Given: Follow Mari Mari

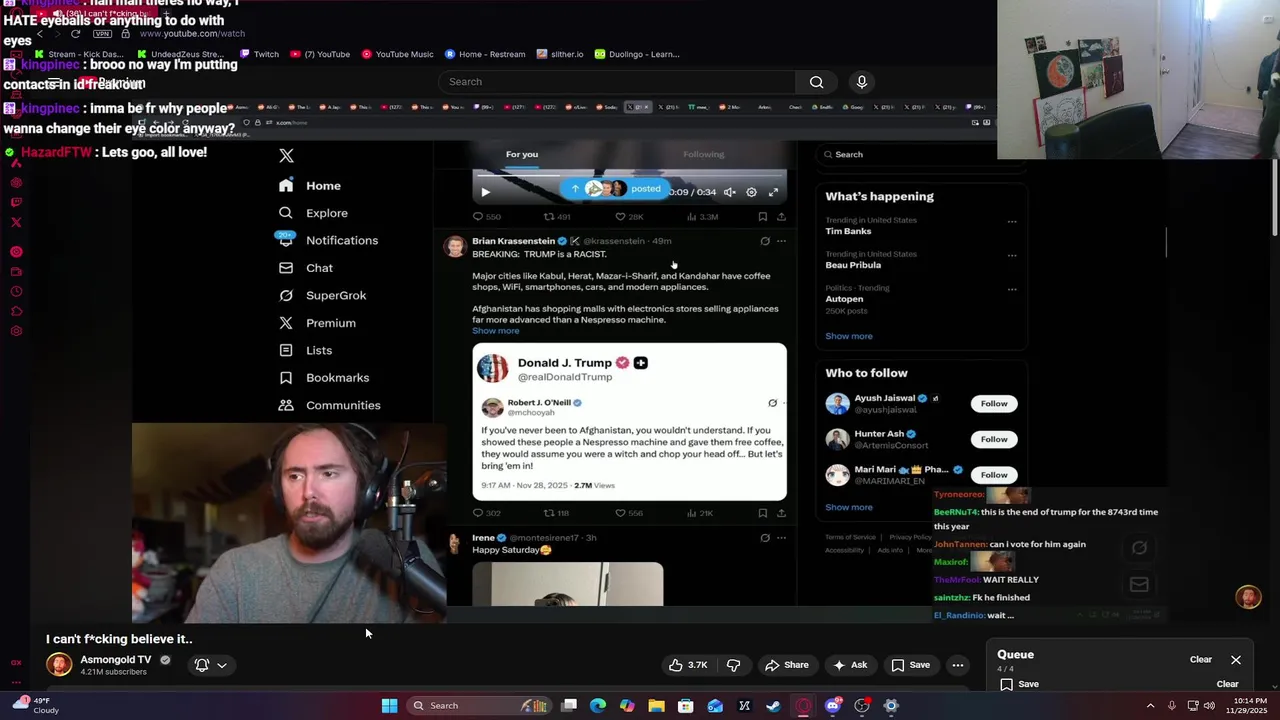Looking at the screenshot, I should [x=994, y=475].
